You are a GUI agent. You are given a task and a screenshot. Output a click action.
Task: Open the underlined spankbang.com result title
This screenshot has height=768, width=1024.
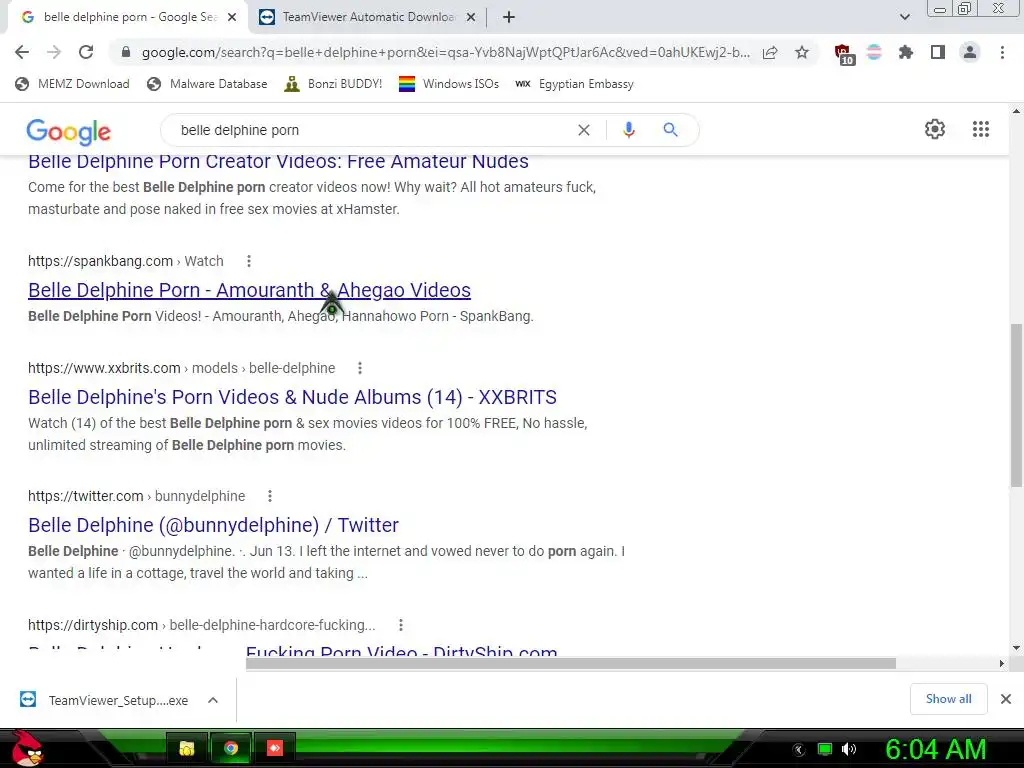click(x=249, y=290)
